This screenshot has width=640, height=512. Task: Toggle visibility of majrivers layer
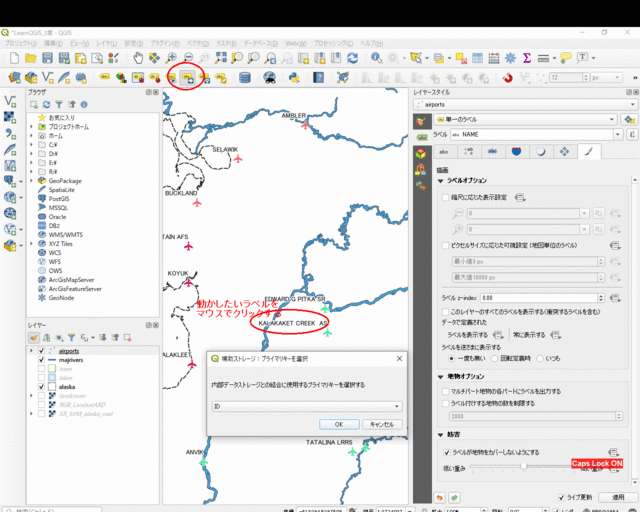click(x=41, y=360)
